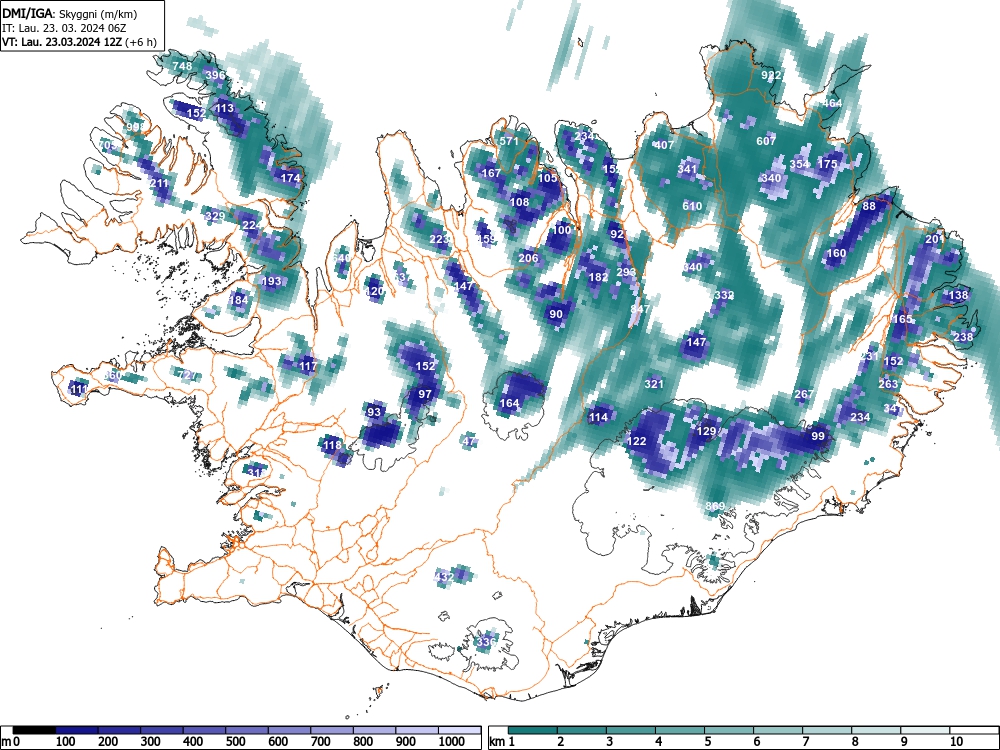Click the map value 129
This screenshot has width=1000, height=750.
coord(706,431)
